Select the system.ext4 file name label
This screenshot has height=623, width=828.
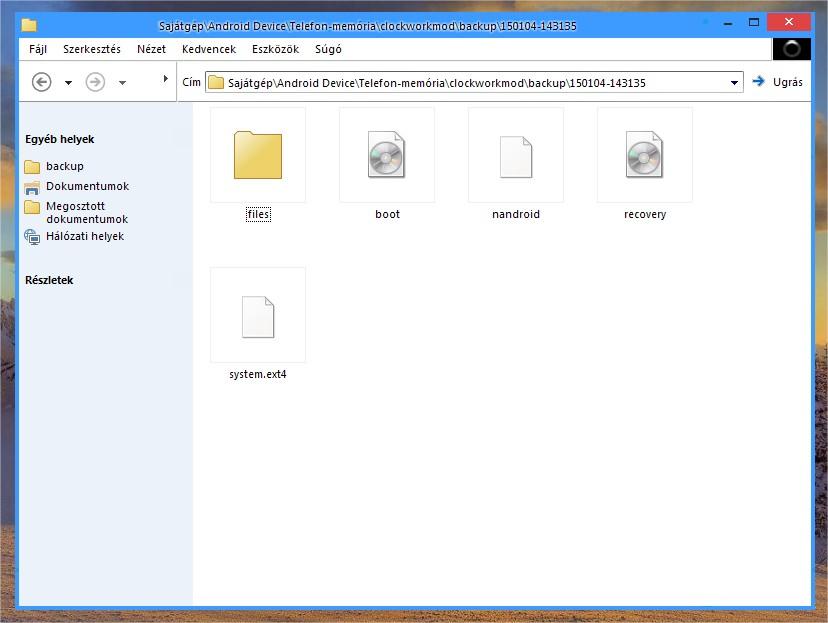258,374
